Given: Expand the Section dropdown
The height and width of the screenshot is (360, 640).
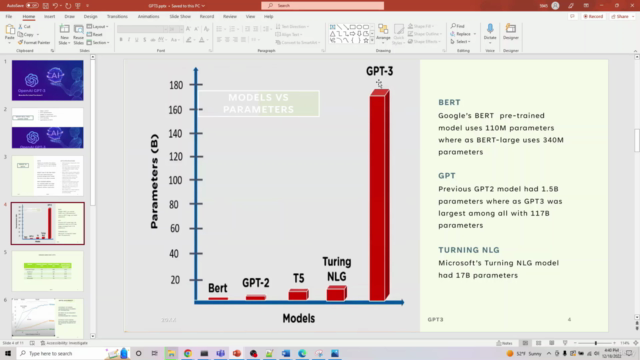Looking at the screenshot, I should [98, 42].
